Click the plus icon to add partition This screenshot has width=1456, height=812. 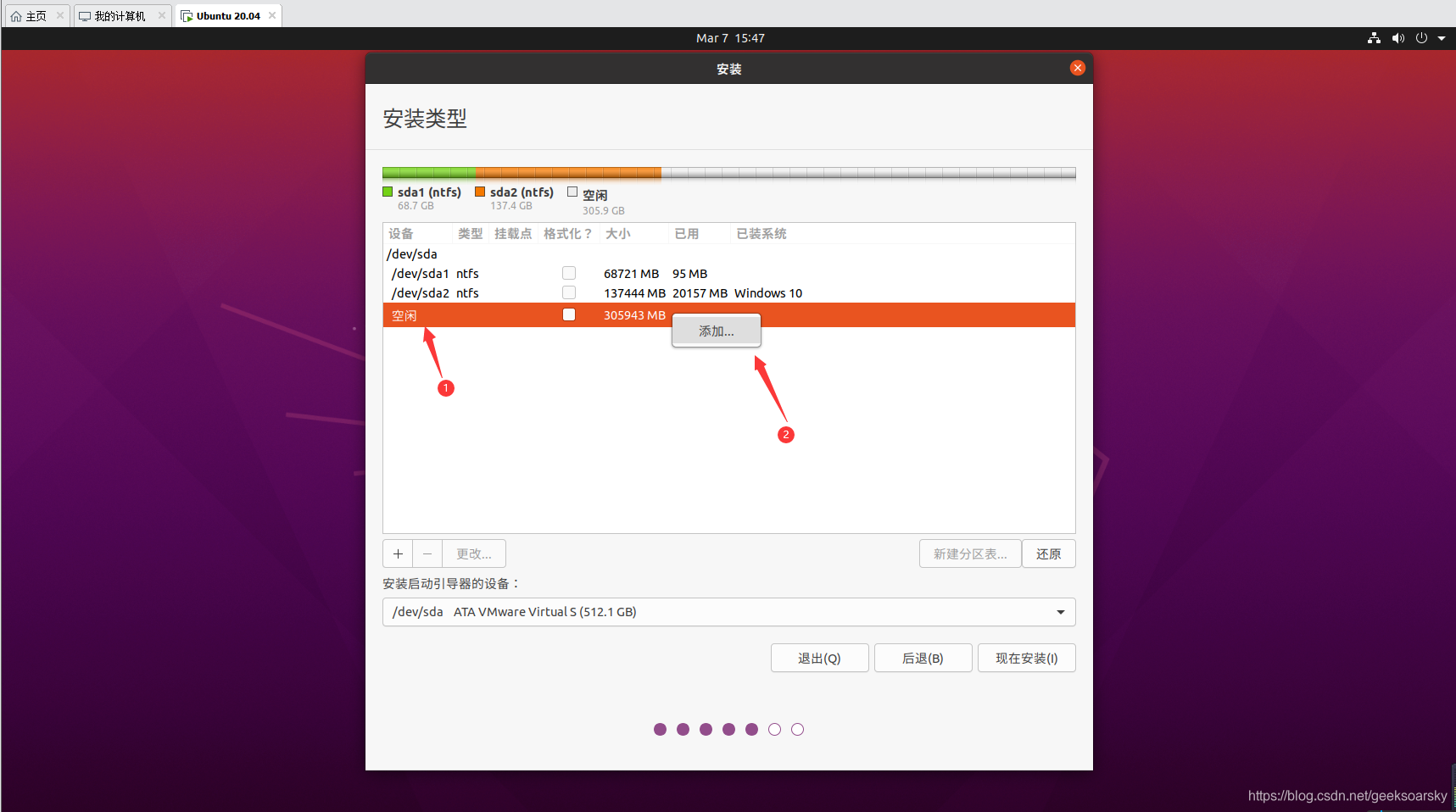click(398, 553)
